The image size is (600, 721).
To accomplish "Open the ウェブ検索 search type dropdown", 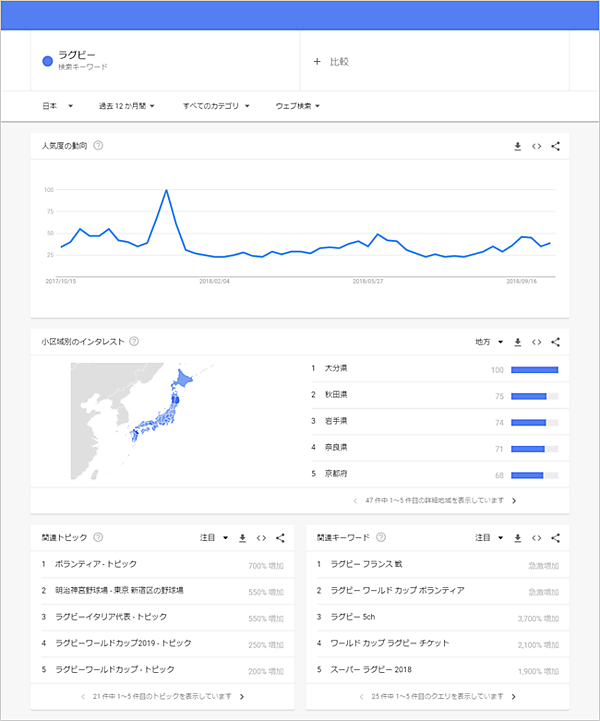I will tap(297, 105).
